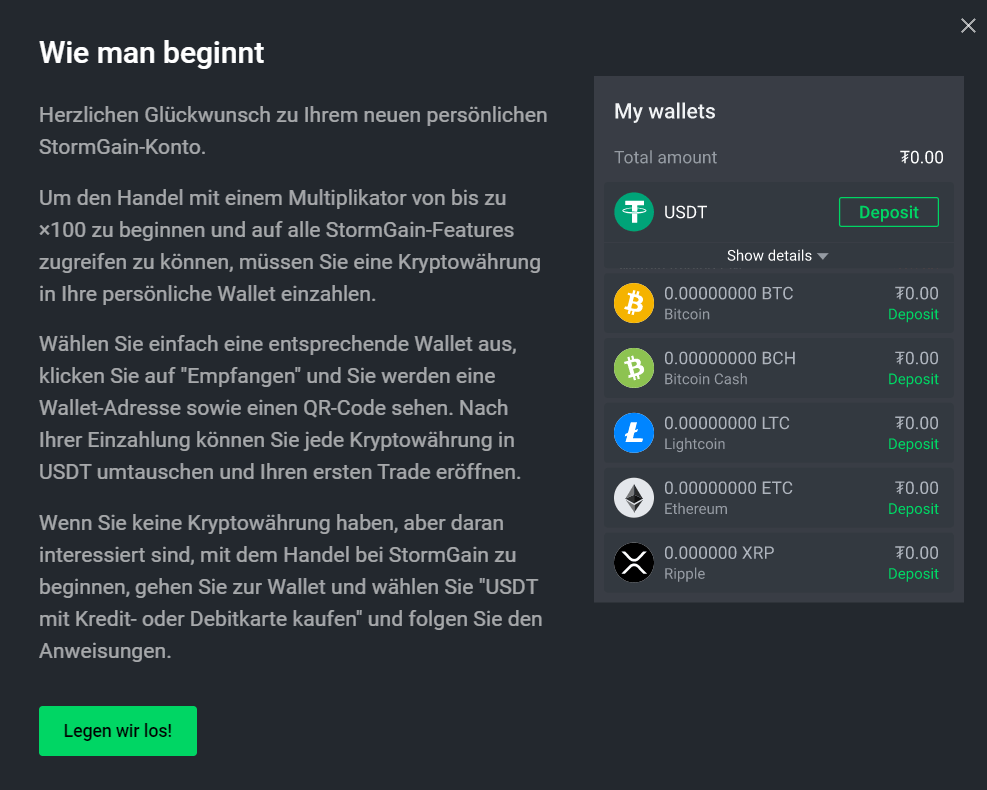This screenshot has width=987, height=790.
Task: Click Deposit link for Ripple
Action: point(913,573)
